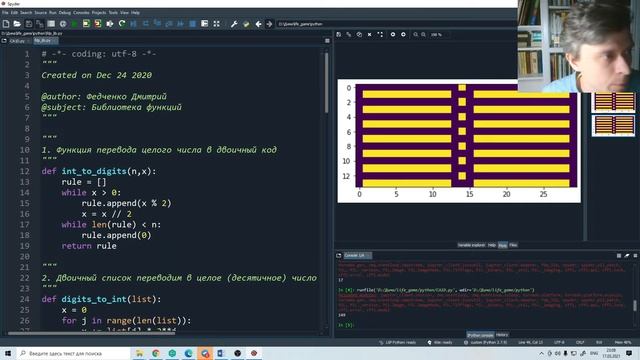Click the save all files icon

pos(40,24)
